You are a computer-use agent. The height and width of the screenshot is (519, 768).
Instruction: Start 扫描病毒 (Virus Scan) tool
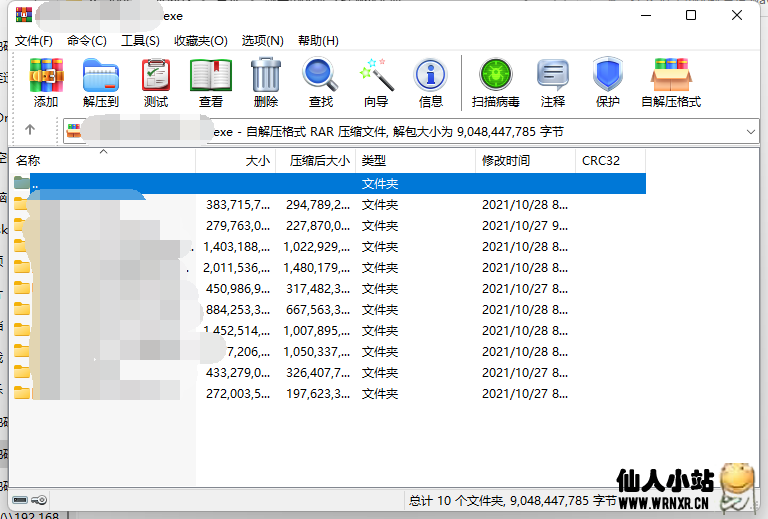[495, 82]
